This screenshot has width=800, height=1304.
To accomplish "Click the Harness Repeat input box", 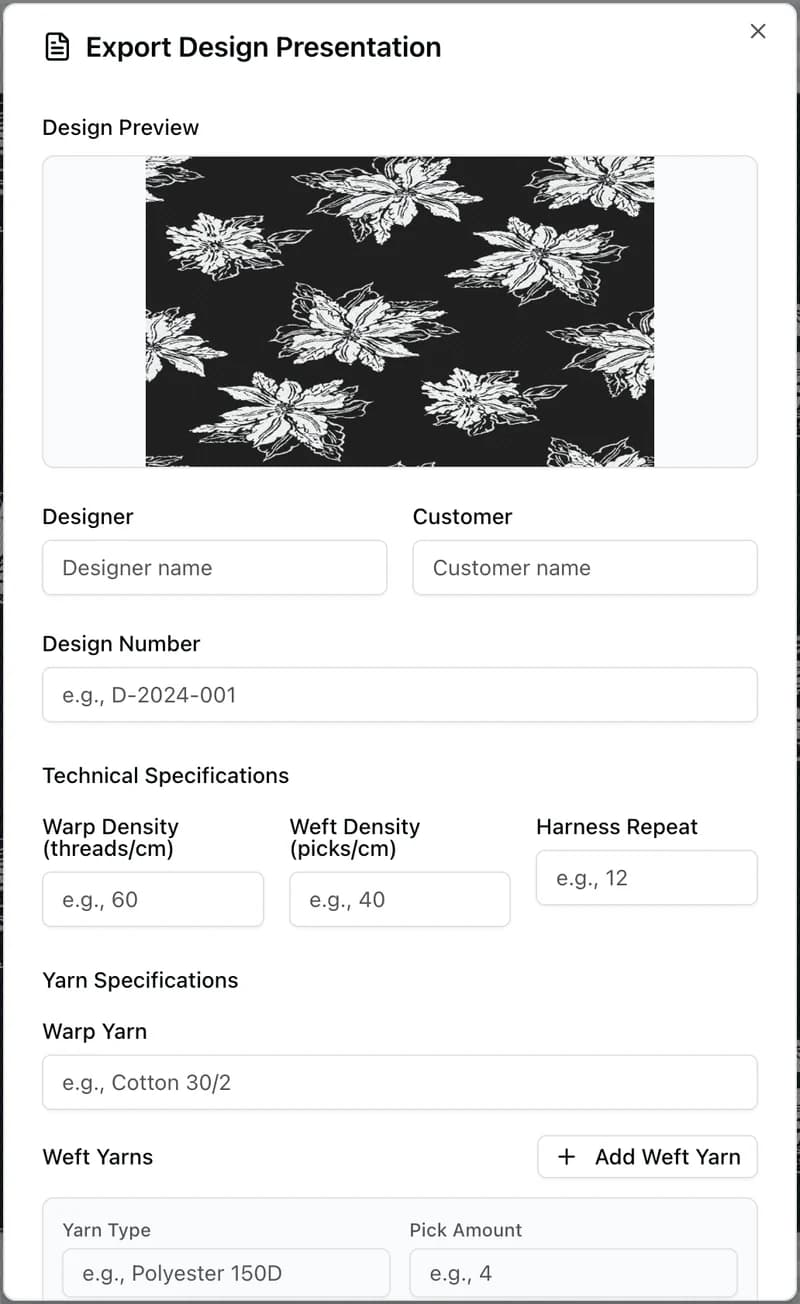I will pyautogui.click(x=647, y=878).
